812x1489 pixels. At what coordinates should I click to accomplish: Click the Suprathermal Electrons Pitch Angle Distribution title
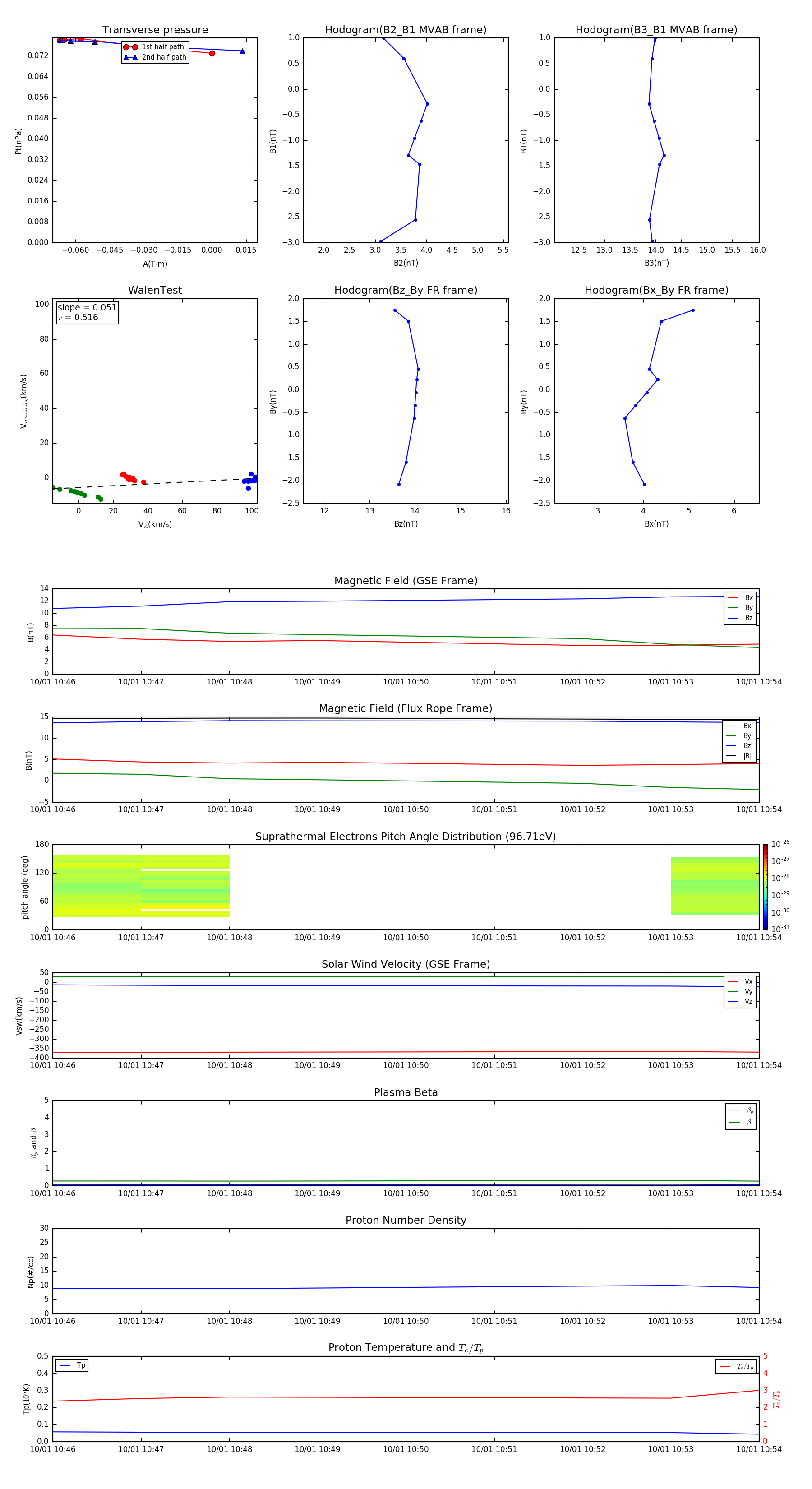(406, 837)
